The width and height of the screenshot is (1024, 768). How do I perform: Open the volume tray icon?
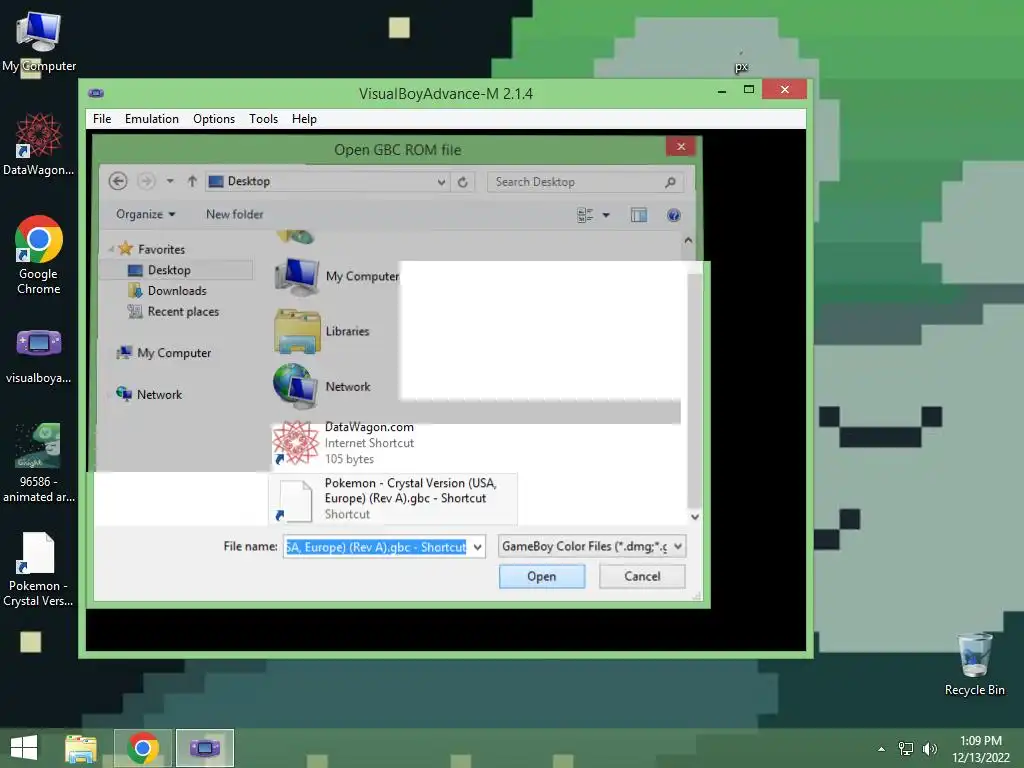930,749
